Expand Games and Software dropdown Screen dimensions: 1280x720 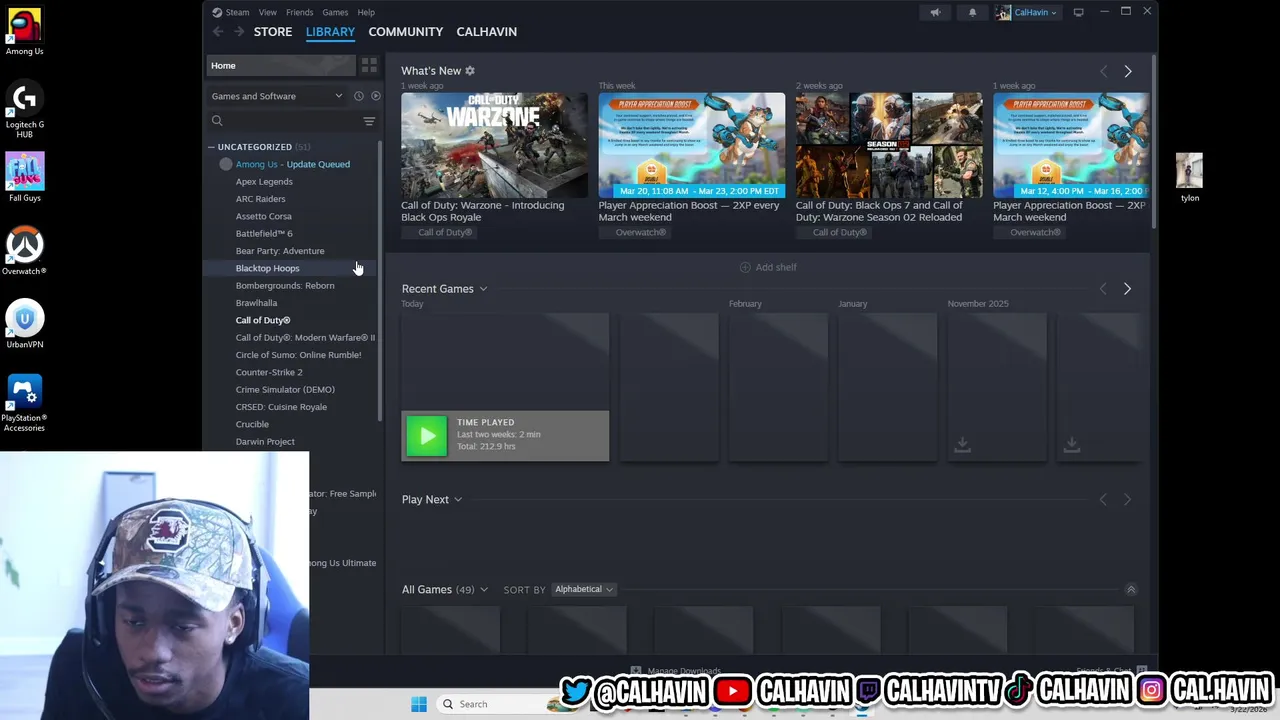pyautogui.click(x=276, y=96)
